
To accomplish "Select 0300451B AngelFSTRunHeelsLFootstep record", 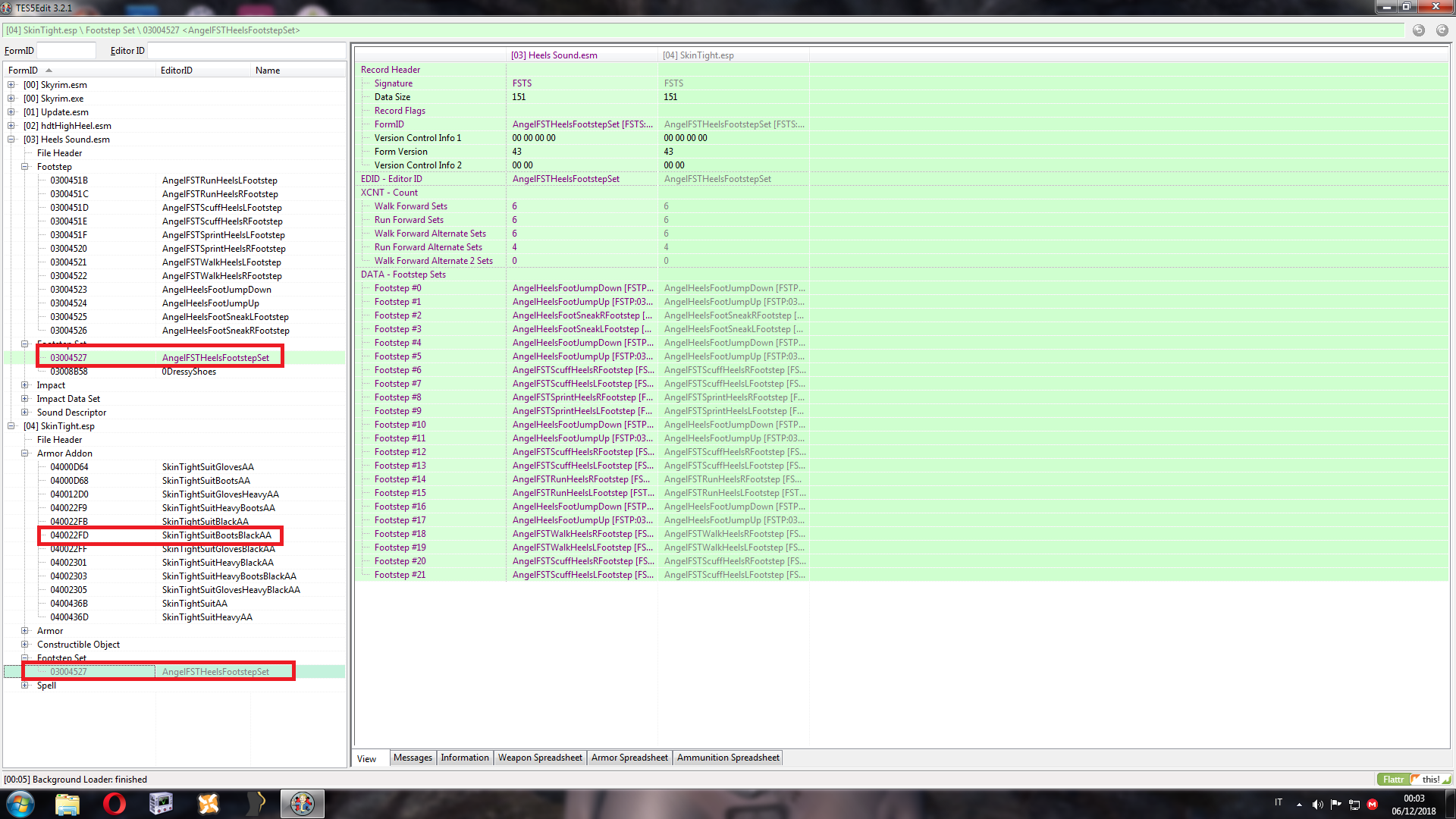I will 174,180.
